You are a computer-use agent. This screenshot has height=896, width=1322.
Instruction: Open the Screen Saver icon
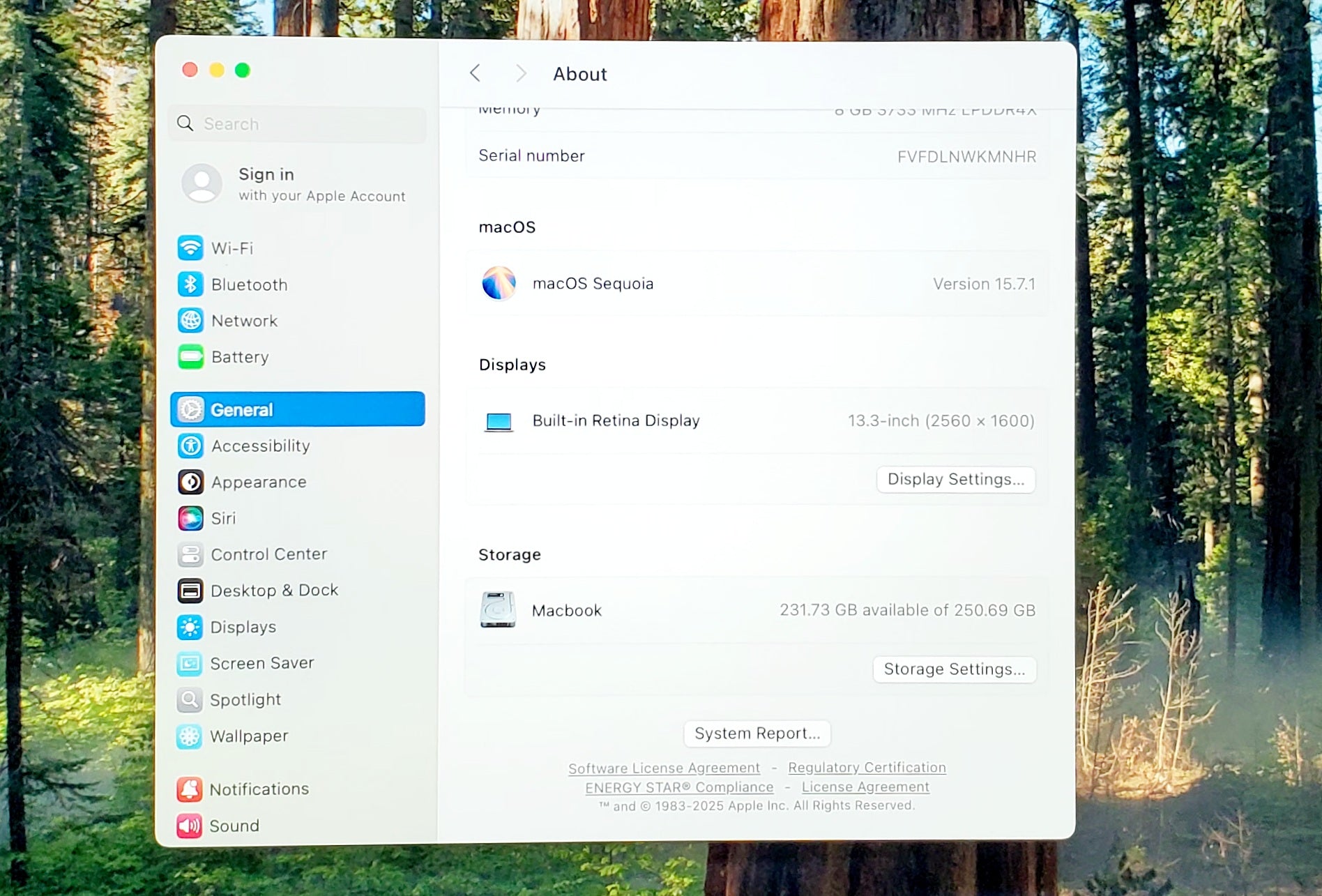click(190, 663)
